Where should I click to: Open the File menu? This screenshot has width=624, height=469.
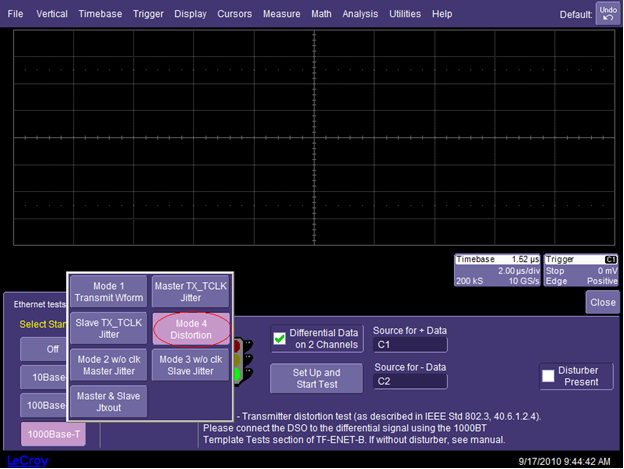[x=15, y=14]
